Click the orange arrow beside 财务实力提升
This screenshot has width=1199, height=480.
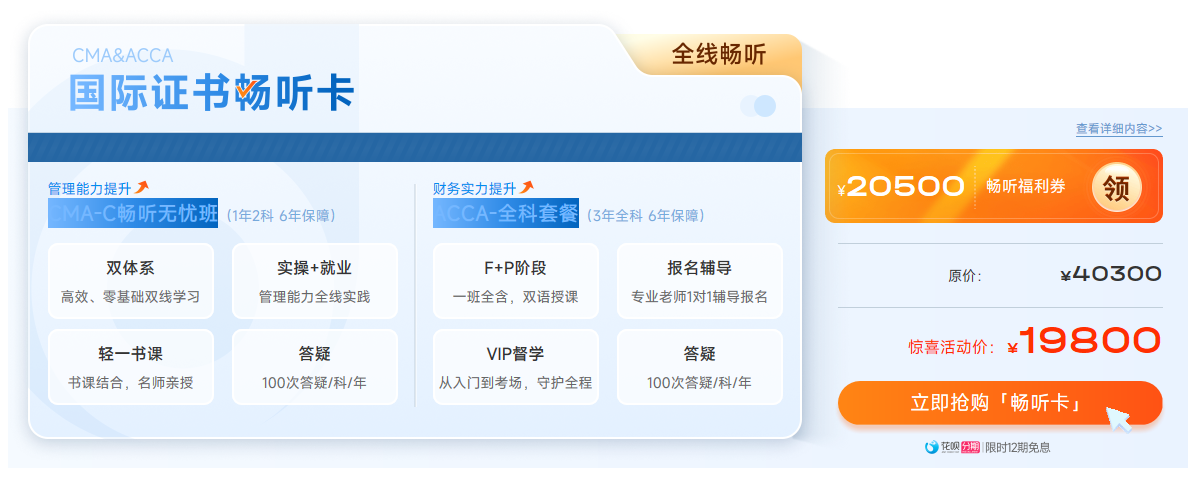pyautogui.click(x=527, y=187)
